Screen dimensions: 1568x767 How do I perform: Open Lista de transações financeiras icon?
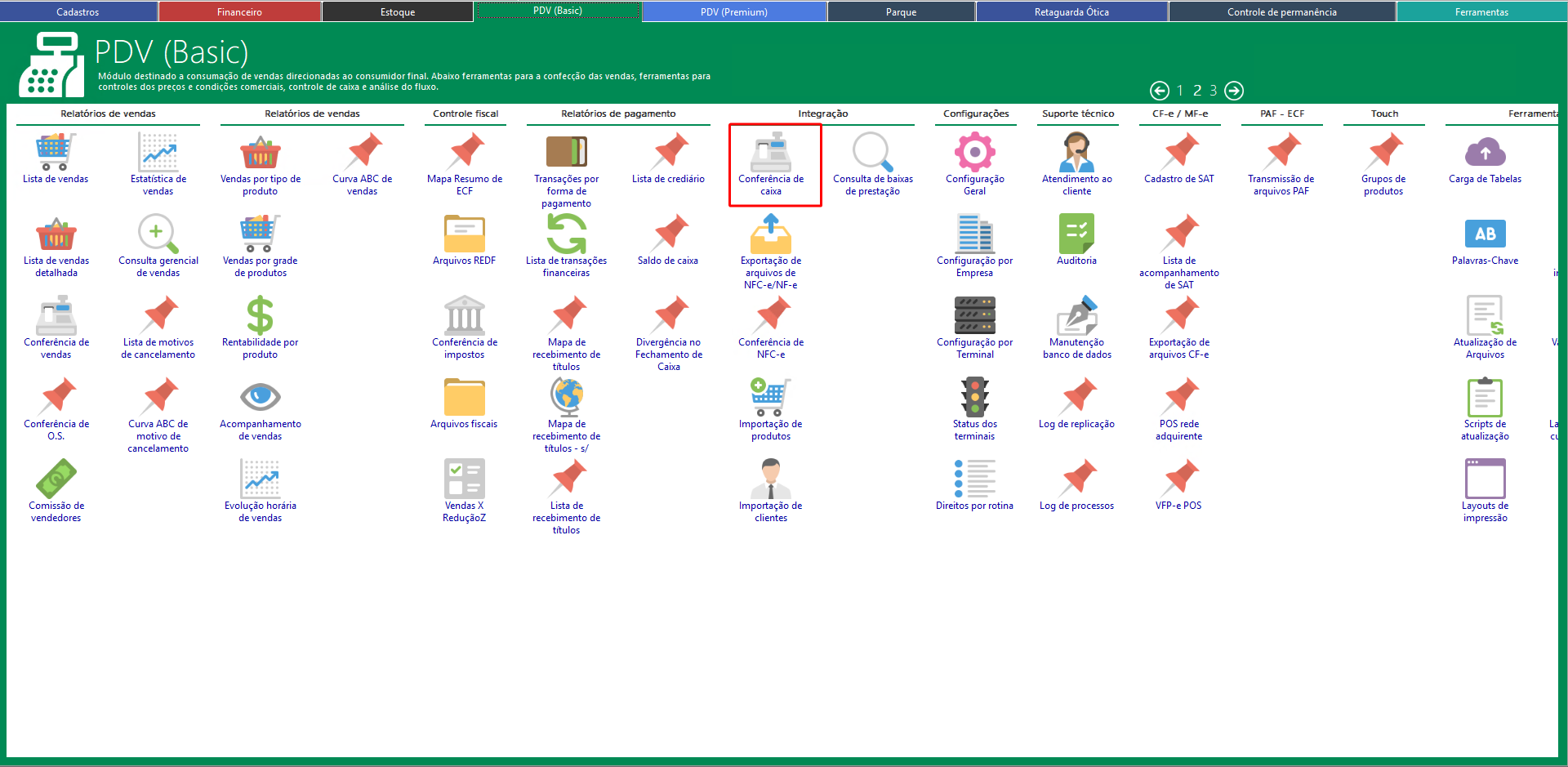click(566, 234)
